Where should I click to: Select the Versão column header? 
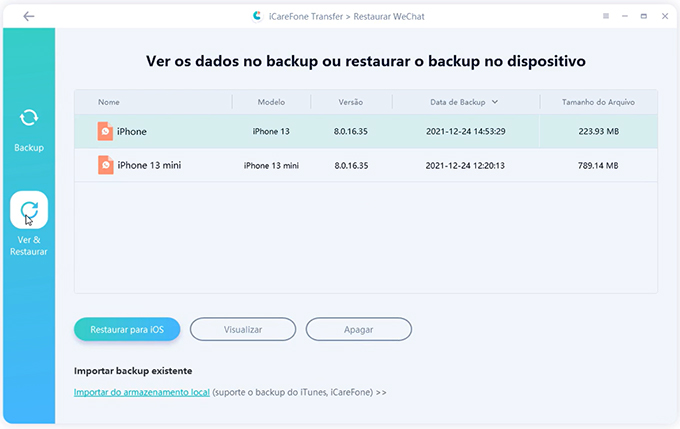tap(350, 102)
